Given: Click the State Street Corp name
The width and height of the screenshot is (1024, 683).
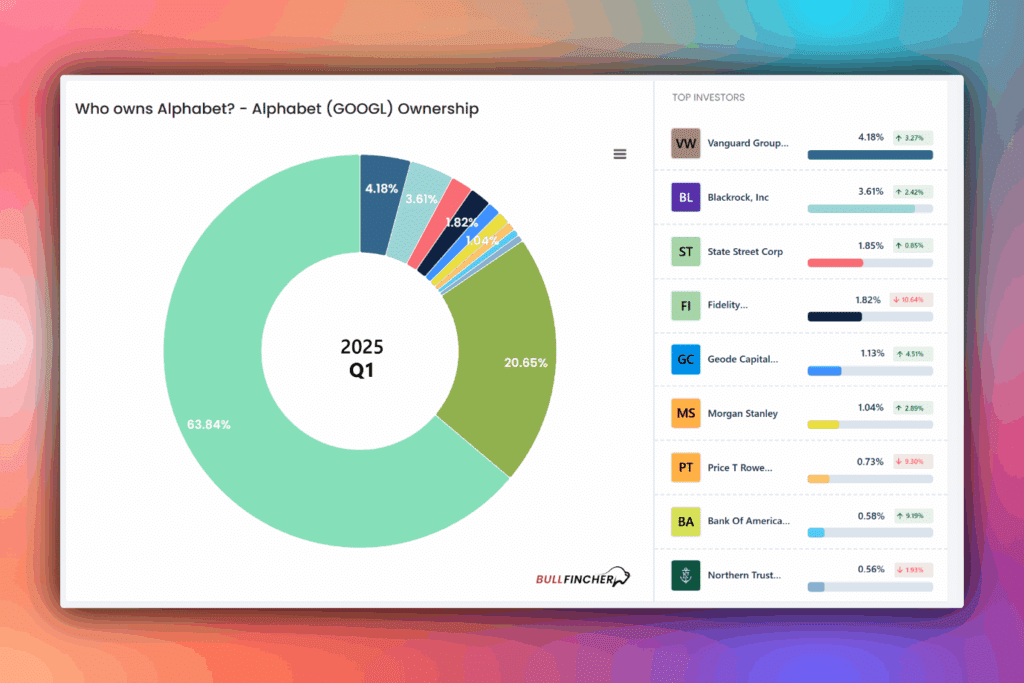Looking at the screenshot, I should coord(745,251).
